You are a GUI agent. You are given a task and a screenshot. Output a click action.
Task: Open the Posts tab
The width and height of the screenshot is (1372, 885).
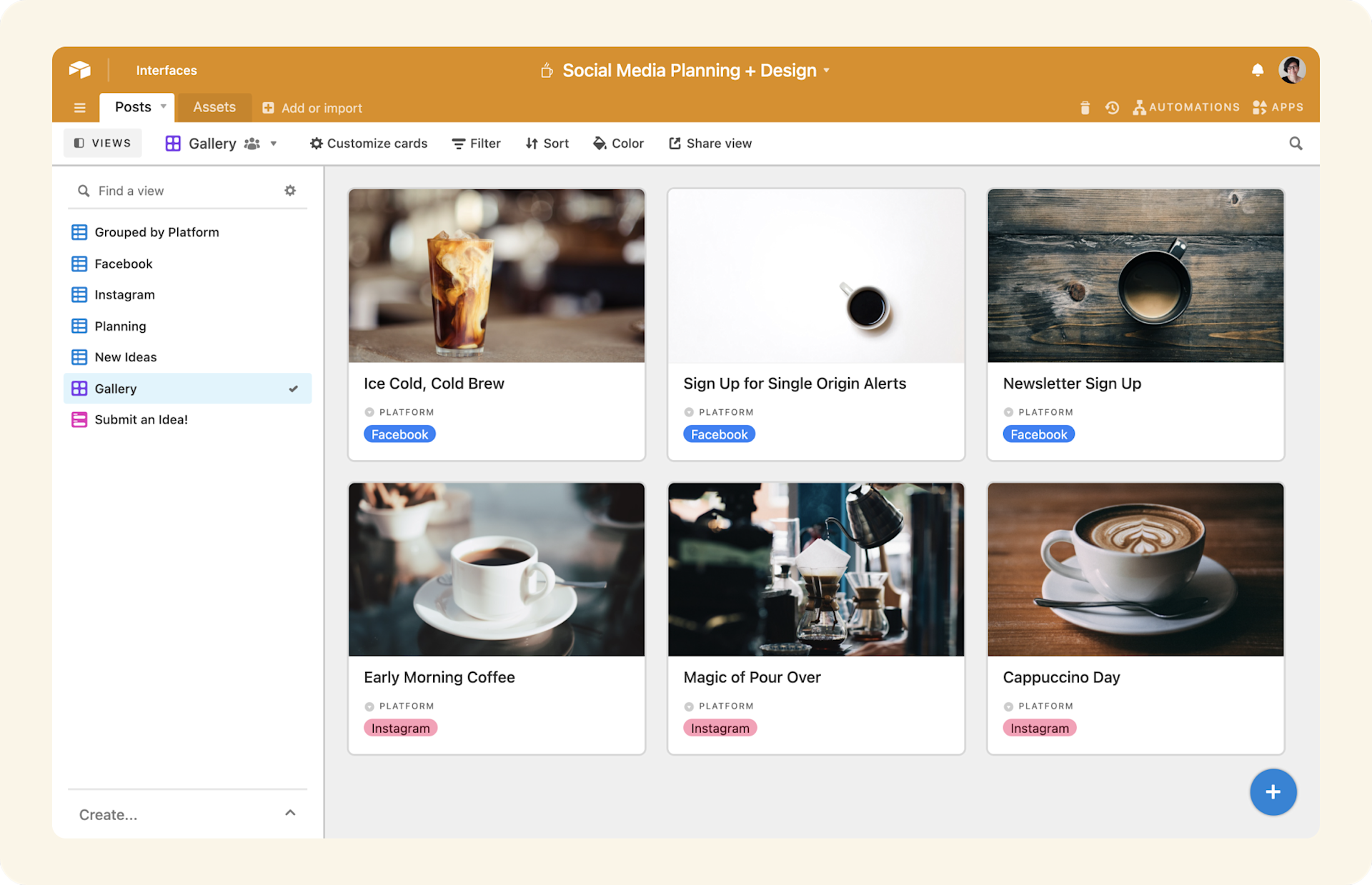133,107
